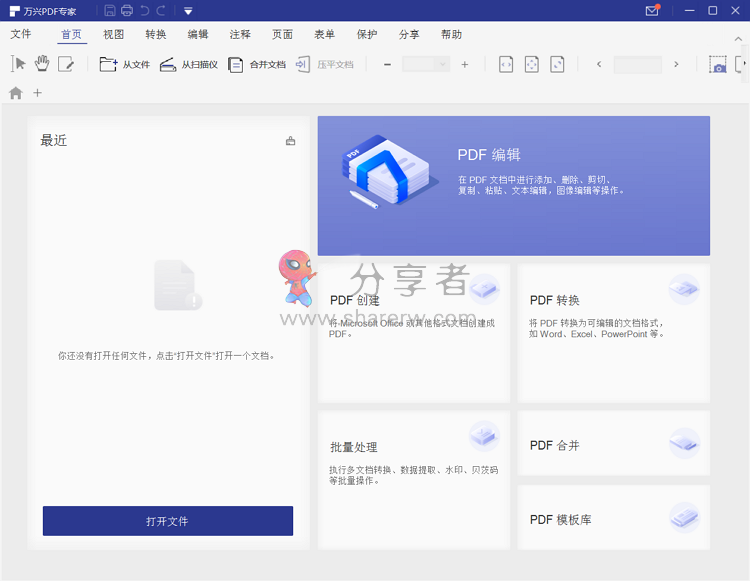Switch to the 分享 tab
This screenshot has width=750, height=581.
point(409,34)
